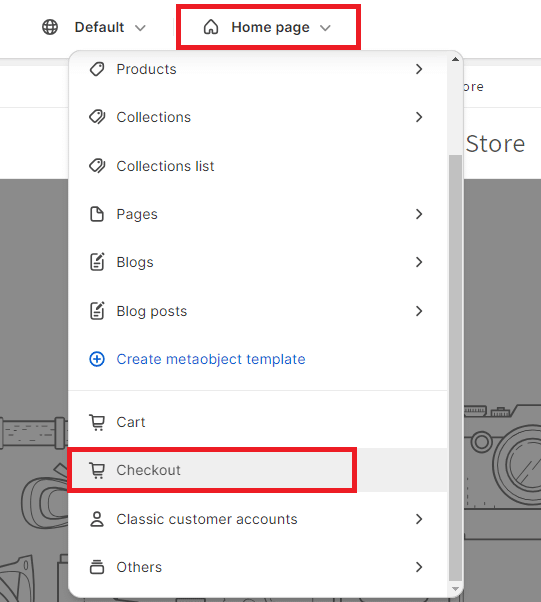This screenshot has height=602, width=541.
Task: Select the Products menu entry
Action: click(x=258, y=69)
